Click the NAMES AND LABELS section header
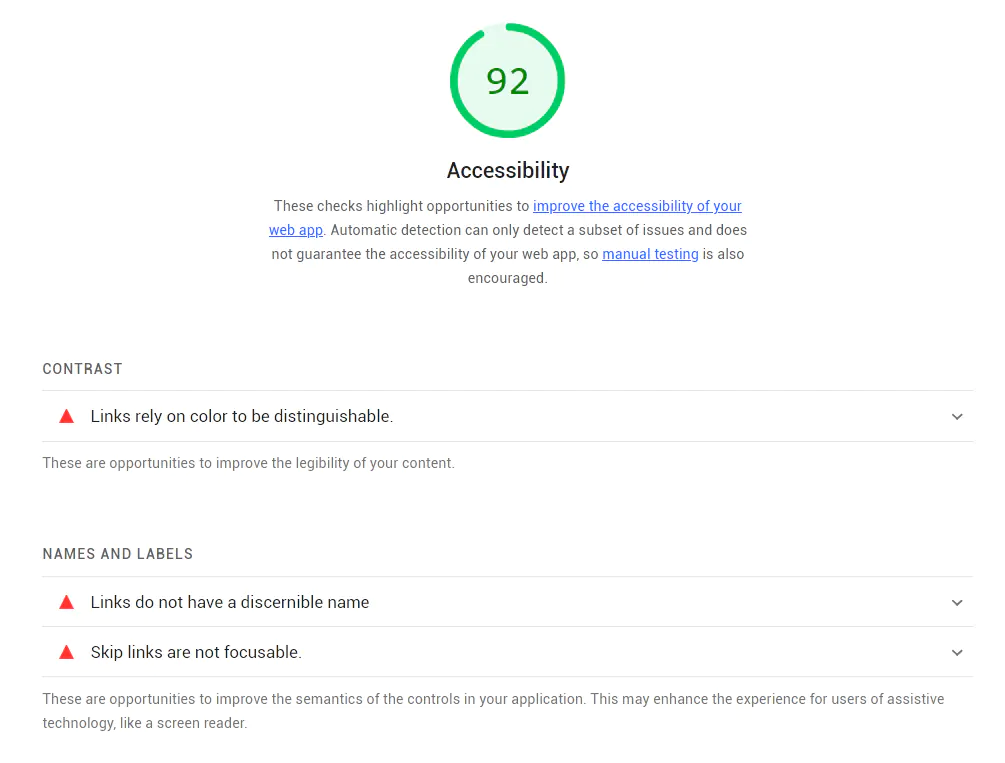The height and width of the screenshot is (763, 1005). [x=117, y=554]
